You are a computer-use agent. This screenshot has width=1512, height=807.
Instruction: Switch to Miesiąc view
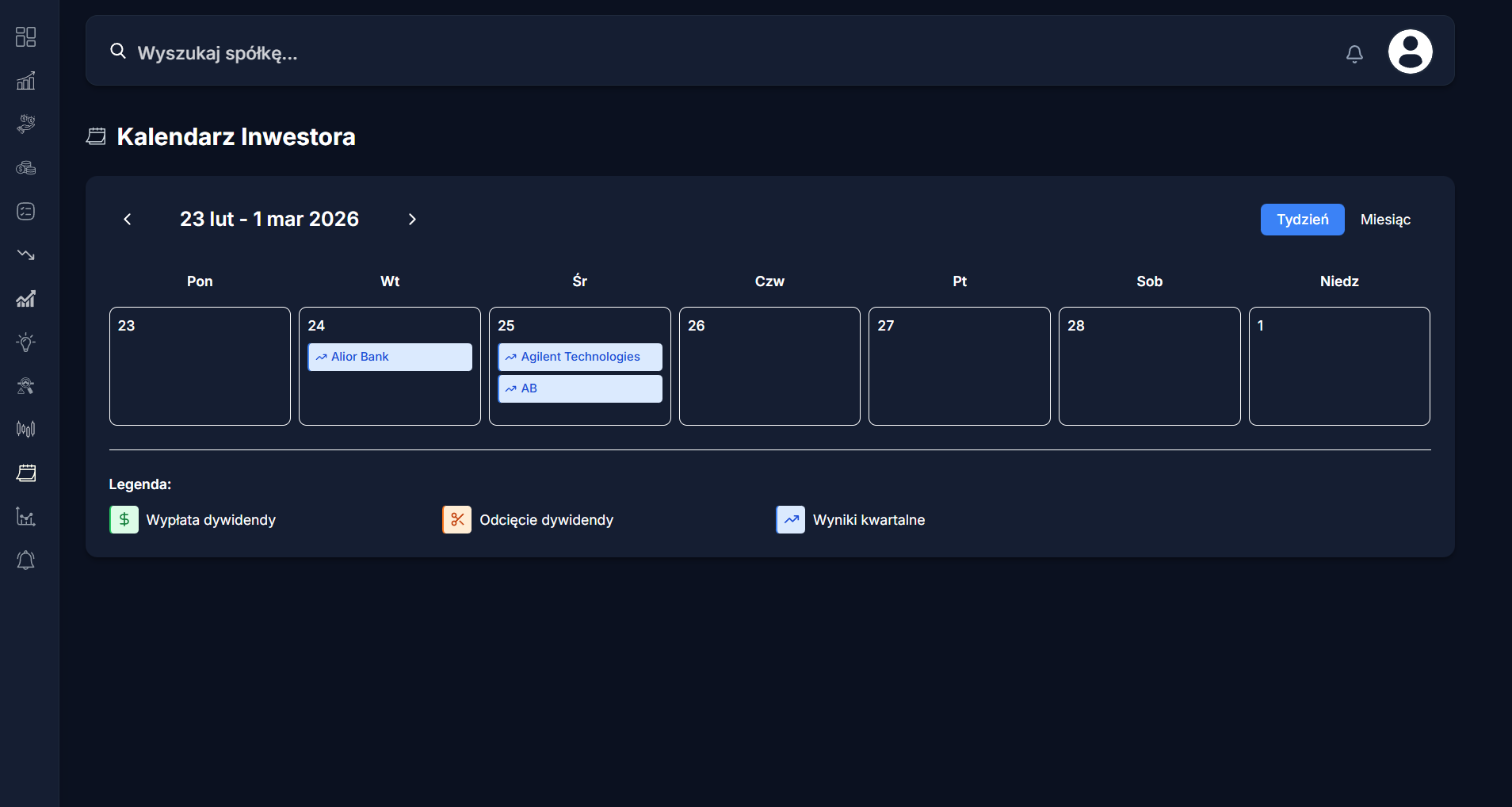coord(1385,220)
